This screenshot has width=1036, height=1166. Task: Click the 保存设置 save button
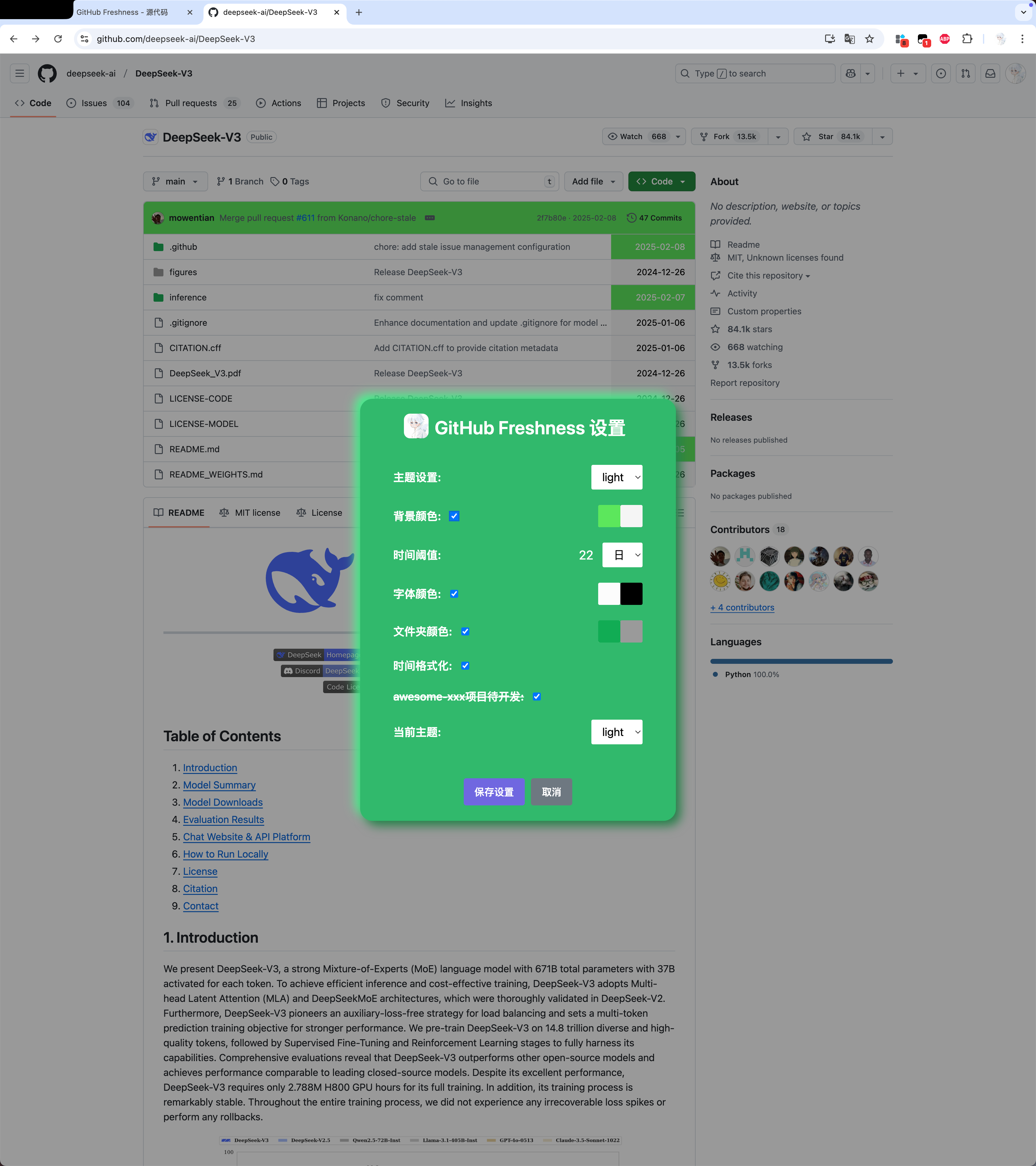(x=494, y=792)
